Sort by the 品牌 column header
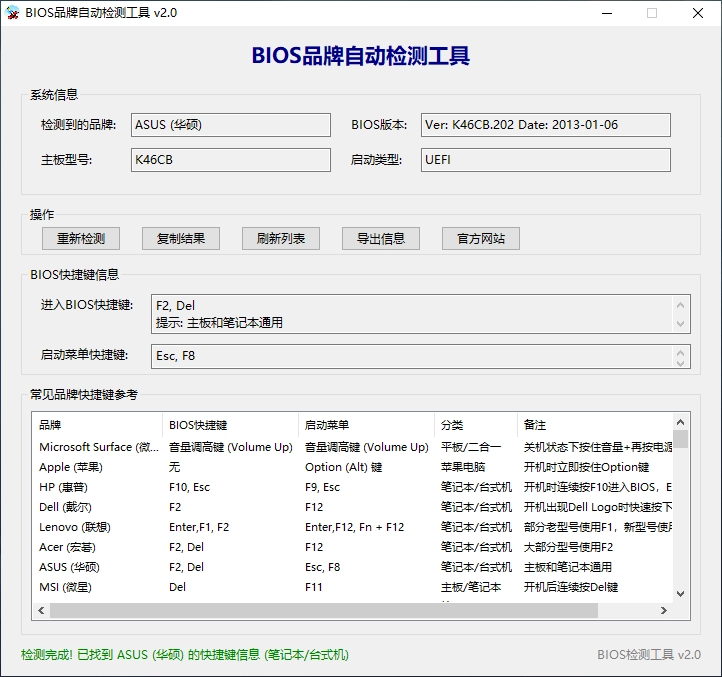722x677 pixels. click(x=97, y=425)
